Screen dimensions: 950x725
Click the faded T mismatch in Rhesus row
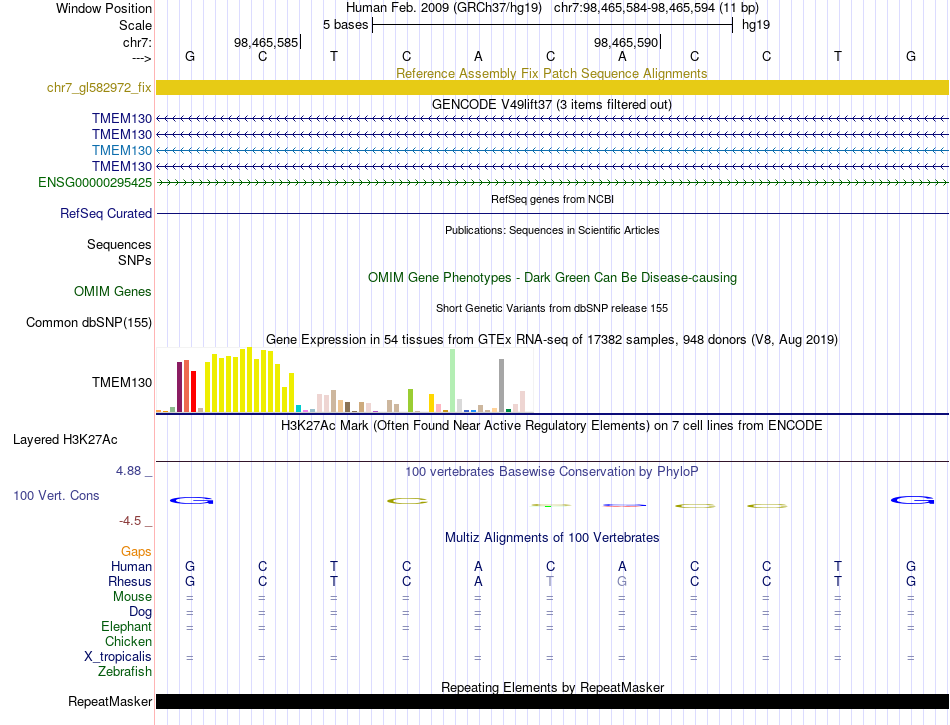pos(550,581)
